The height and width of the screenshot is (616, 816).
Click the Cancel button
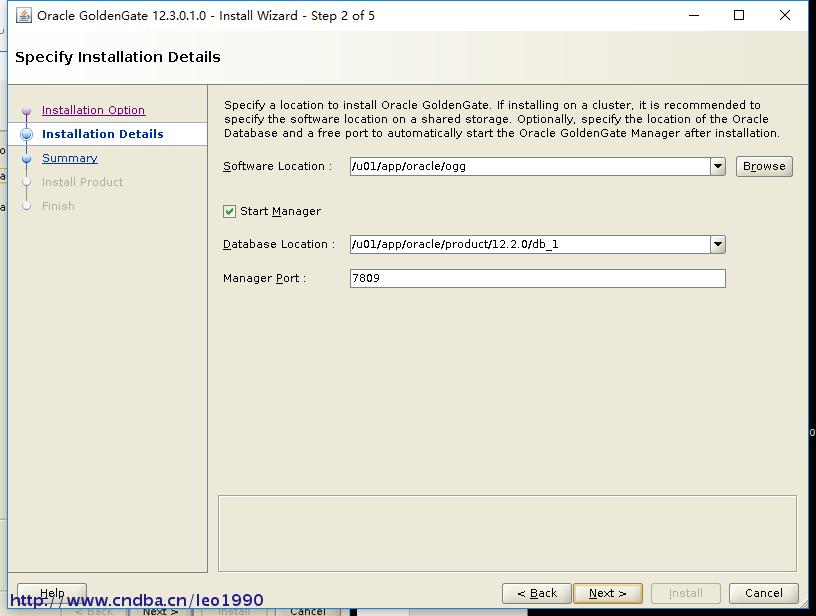(x=763, y=593)
